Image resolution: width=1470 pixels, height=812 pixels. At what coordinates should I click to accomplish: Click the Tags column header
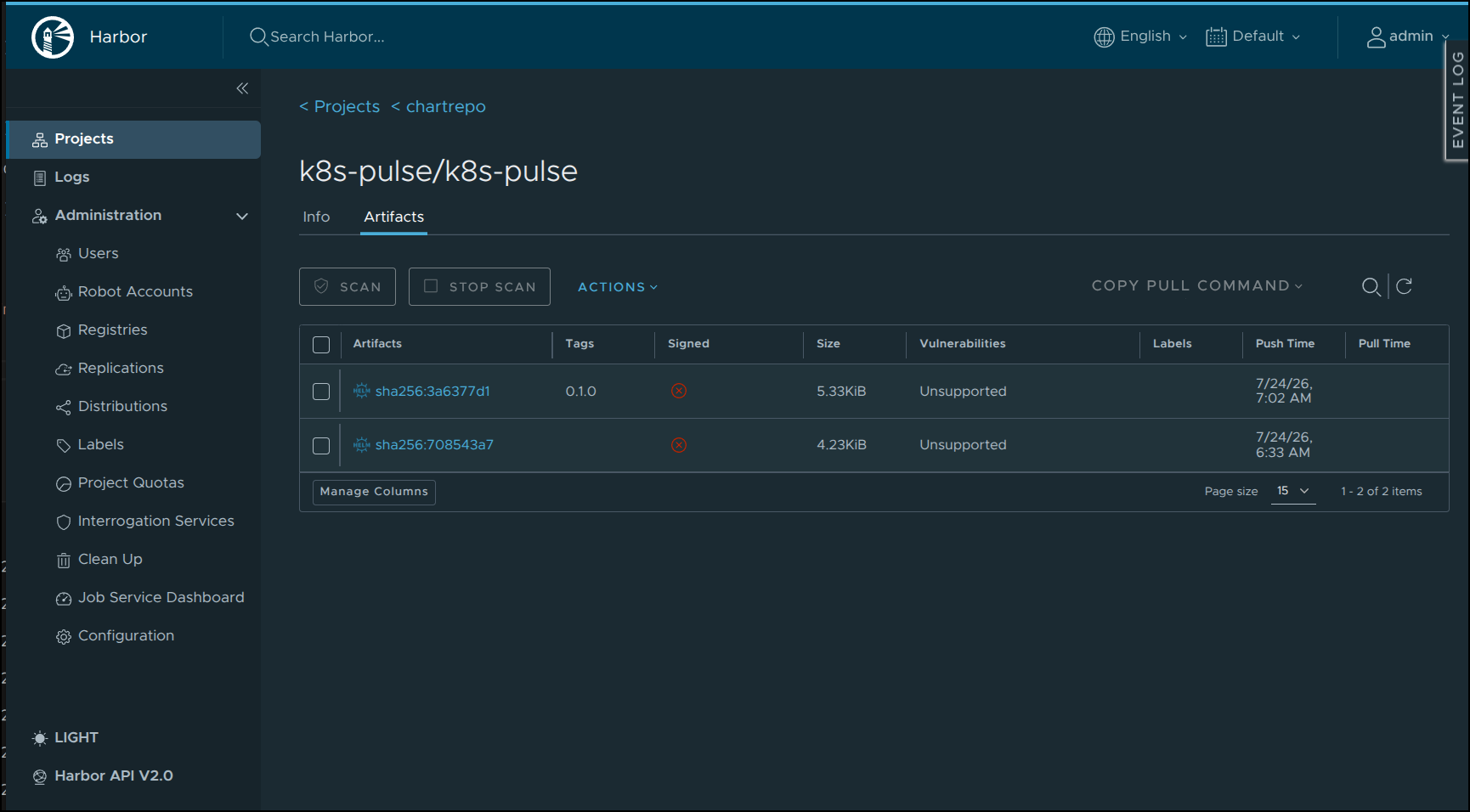coord(580,344)
